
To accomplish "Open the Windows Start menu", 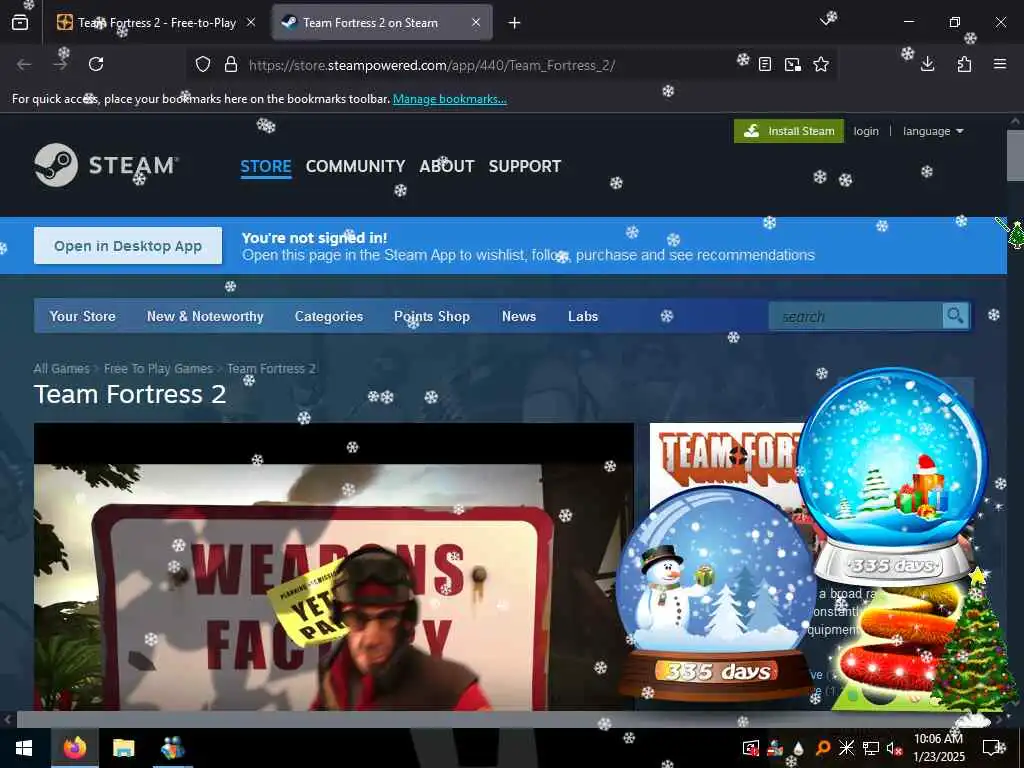I will pos(24,748).
